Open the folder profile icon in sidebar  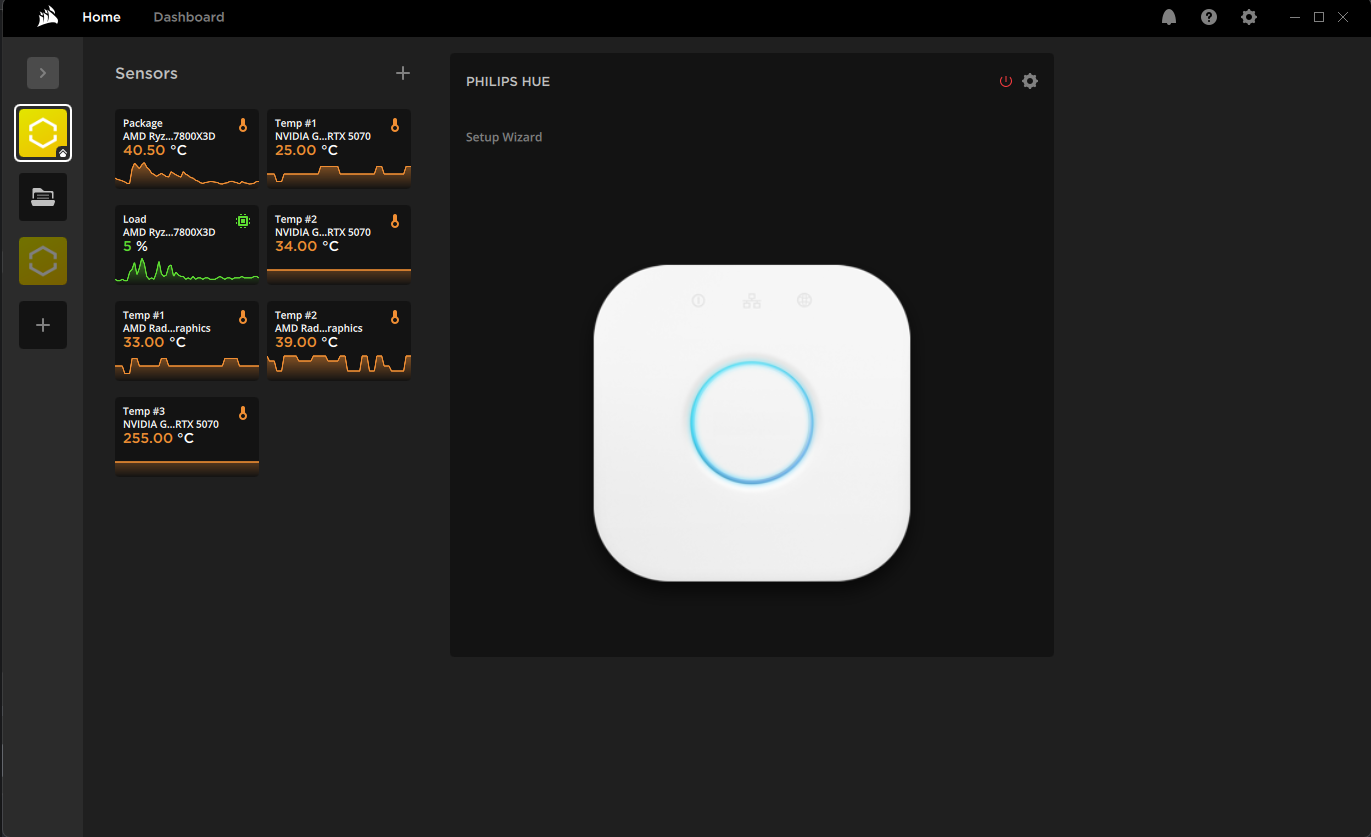(43, 197)
